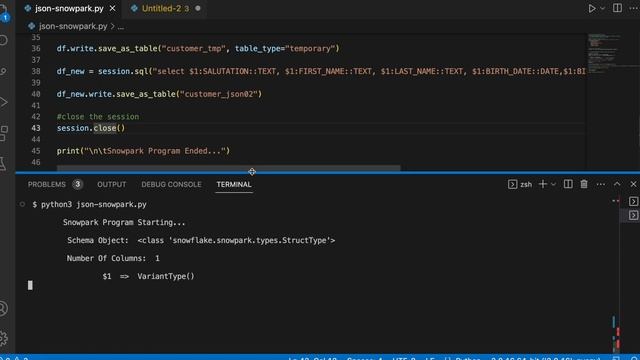Click the Schema Object terminal output line
The width and height of the screenshot is (640, 360).
click(201, 240)
